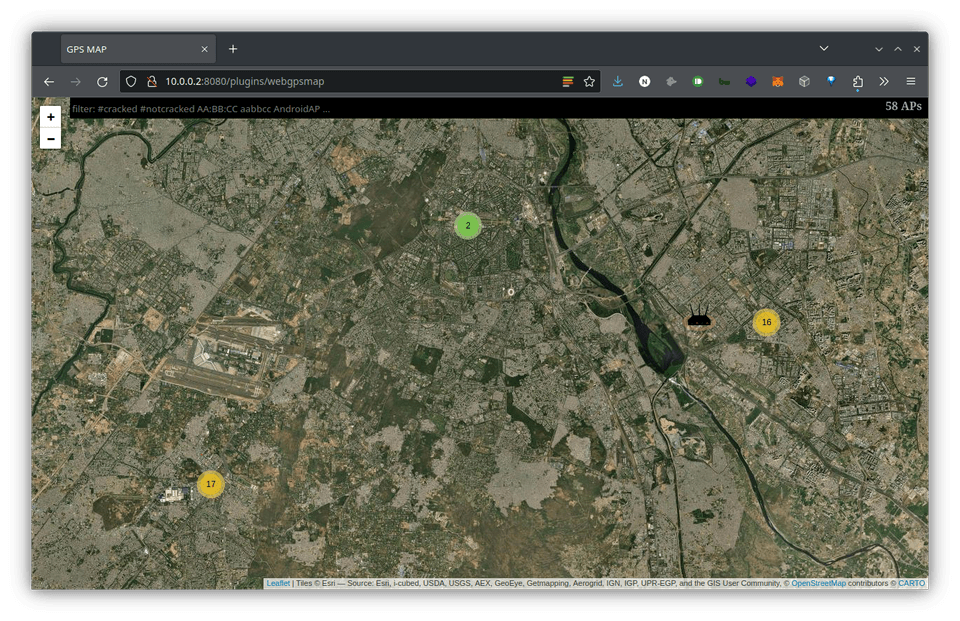
Task: Minimize the browser window
Action: (x=879, y=49)
